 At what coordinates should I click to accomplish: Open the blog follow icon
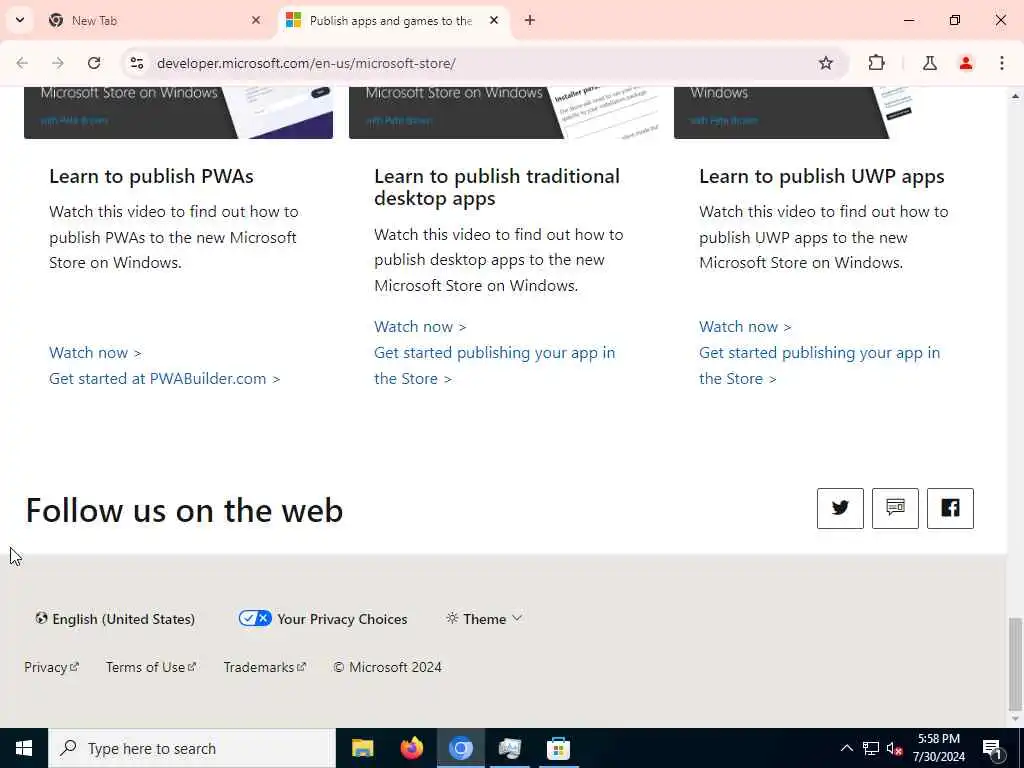895,508
